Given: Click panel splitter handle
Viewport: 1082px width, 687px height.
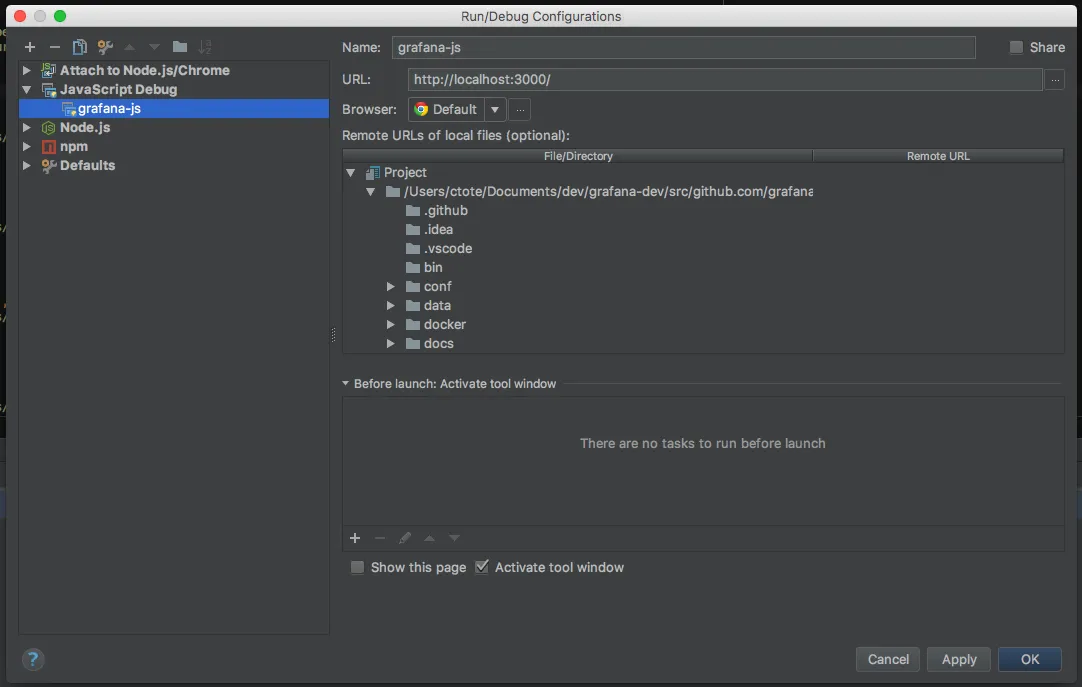Looking at the screenshot, I should 333,335.
